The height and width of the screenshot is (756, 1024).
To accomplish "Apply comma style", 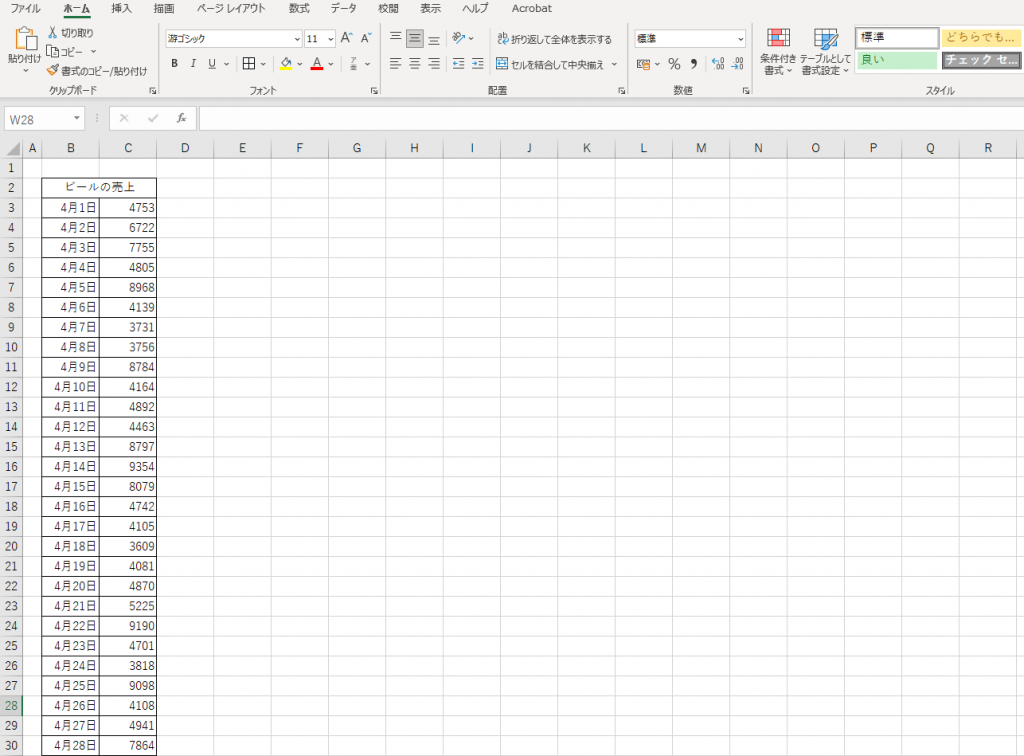I will (694, 64).
